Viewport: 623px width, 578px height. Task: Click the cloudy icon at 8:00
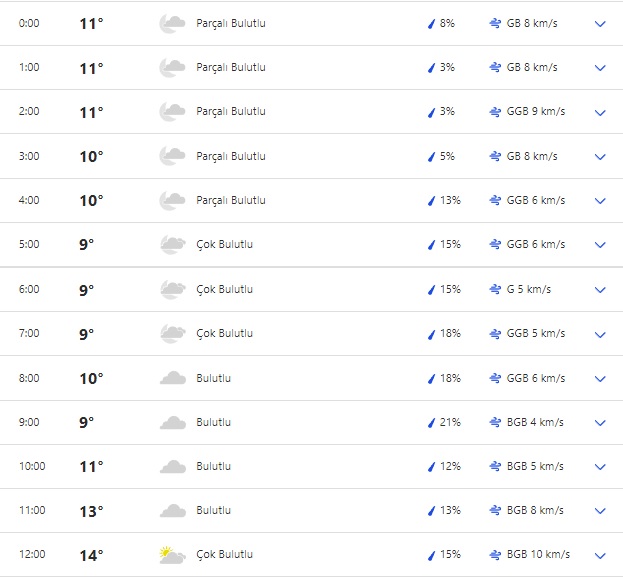pyautogui.click(x=172, y=378)
